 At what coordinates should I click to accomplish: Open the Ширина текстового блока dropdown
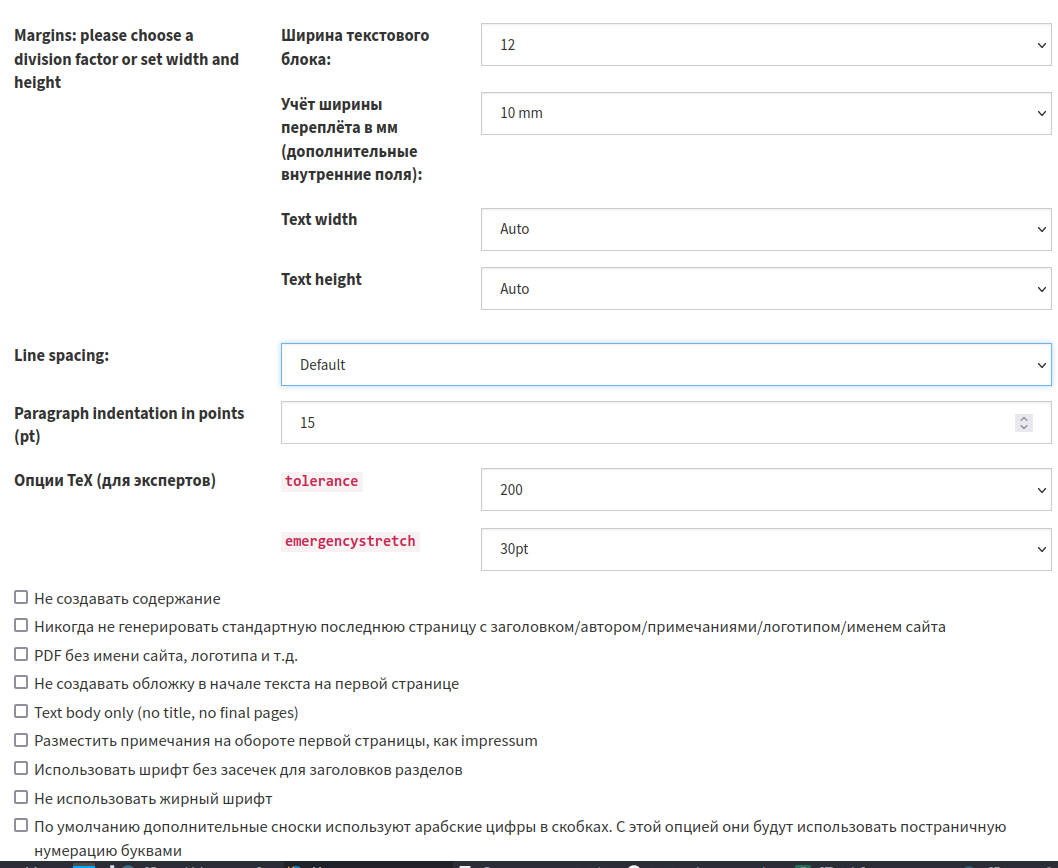(x=765, y=45)
